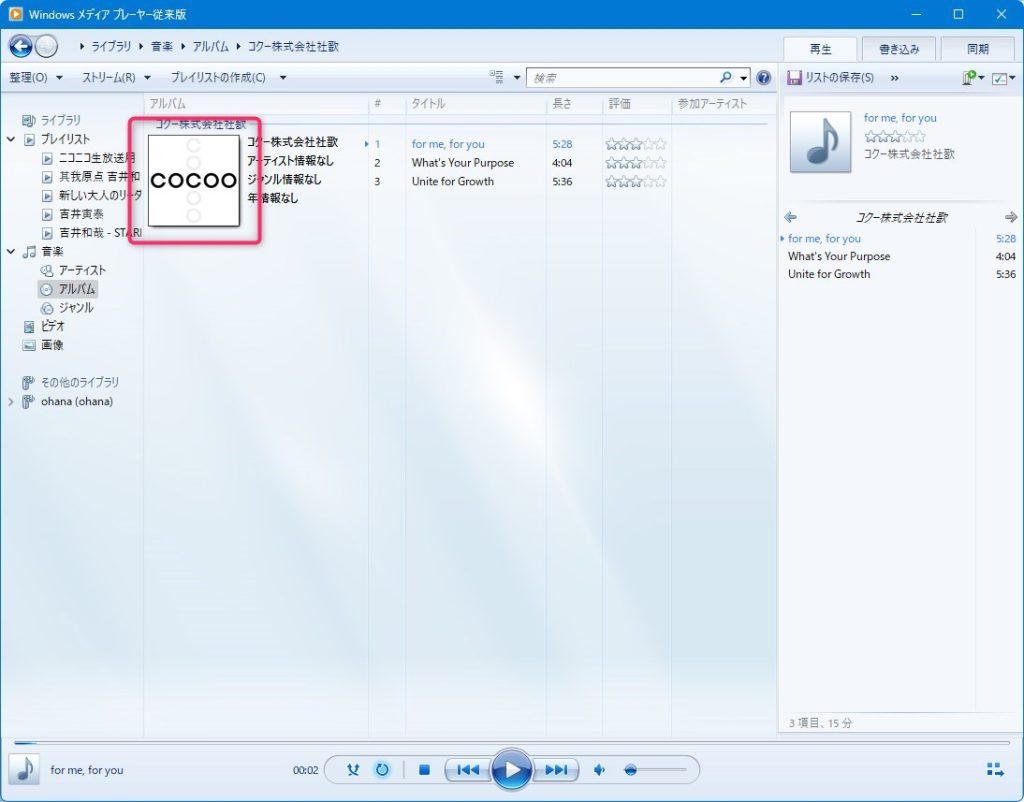Select アーティスト in the library tree
1024x802 pixels.
click(x=82, y=270)
